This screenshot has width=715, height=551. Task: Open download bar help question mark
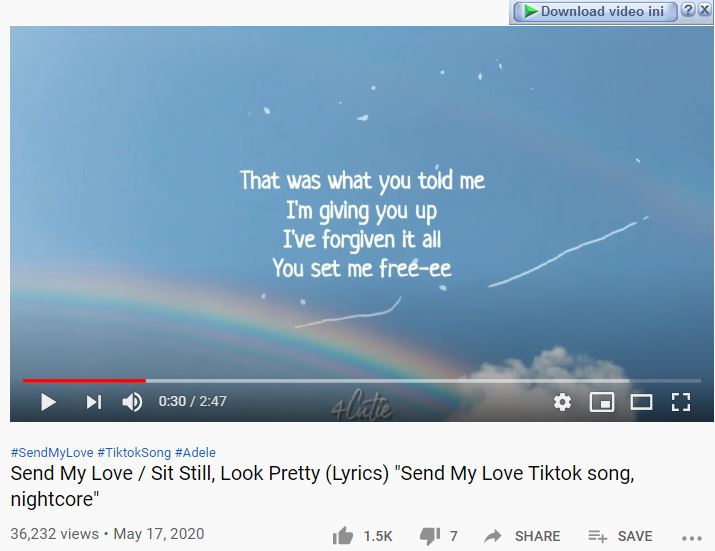click(x=687, y=10)
